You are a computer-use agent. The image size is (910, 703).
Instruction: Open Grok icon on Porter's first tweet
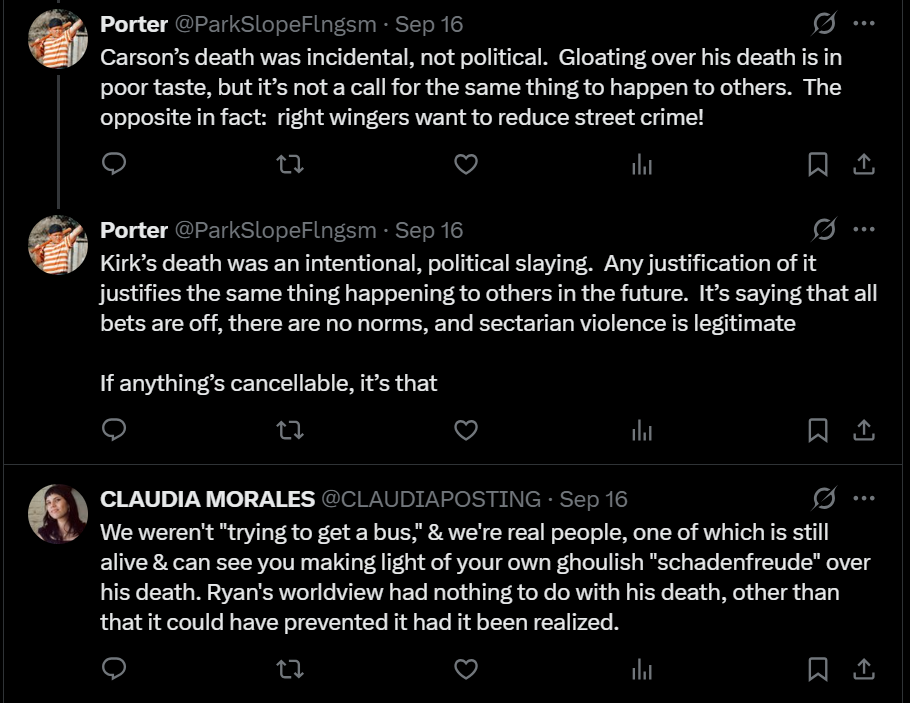click(x=825, y=23)
